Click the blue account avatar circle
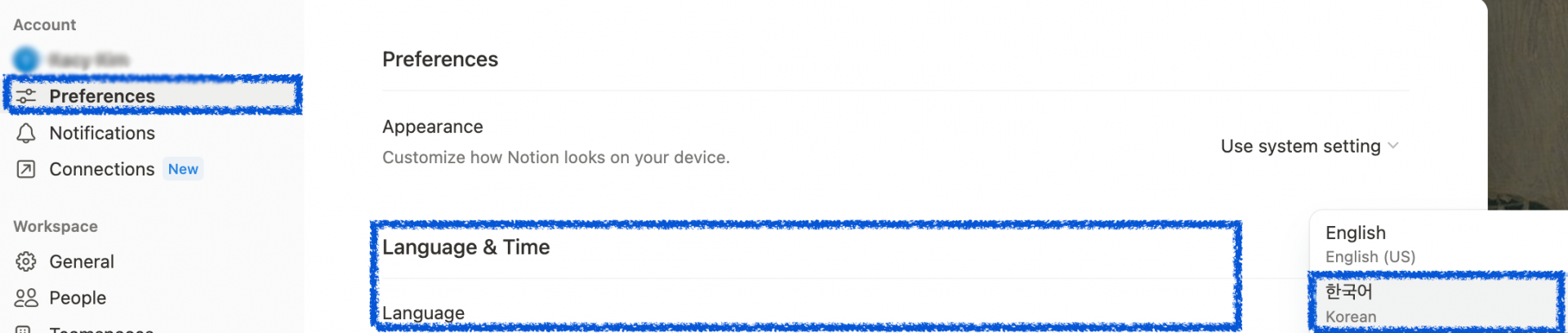1568x333 pixels. 26,60
